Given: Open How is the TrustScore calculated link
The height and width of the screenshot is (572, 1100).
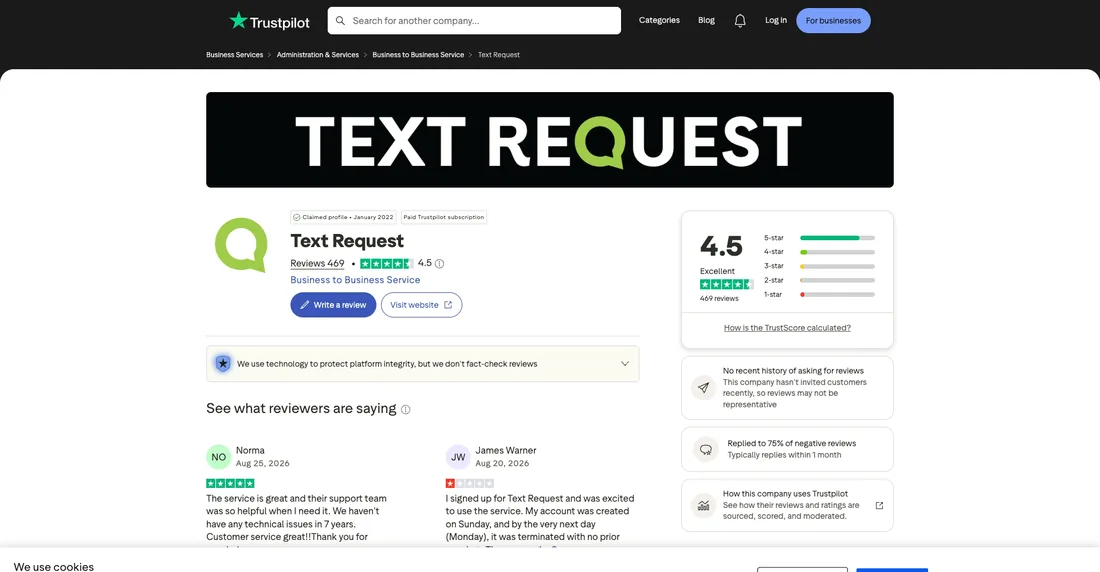Looking at the screenshot, I should tap(787, 328).
